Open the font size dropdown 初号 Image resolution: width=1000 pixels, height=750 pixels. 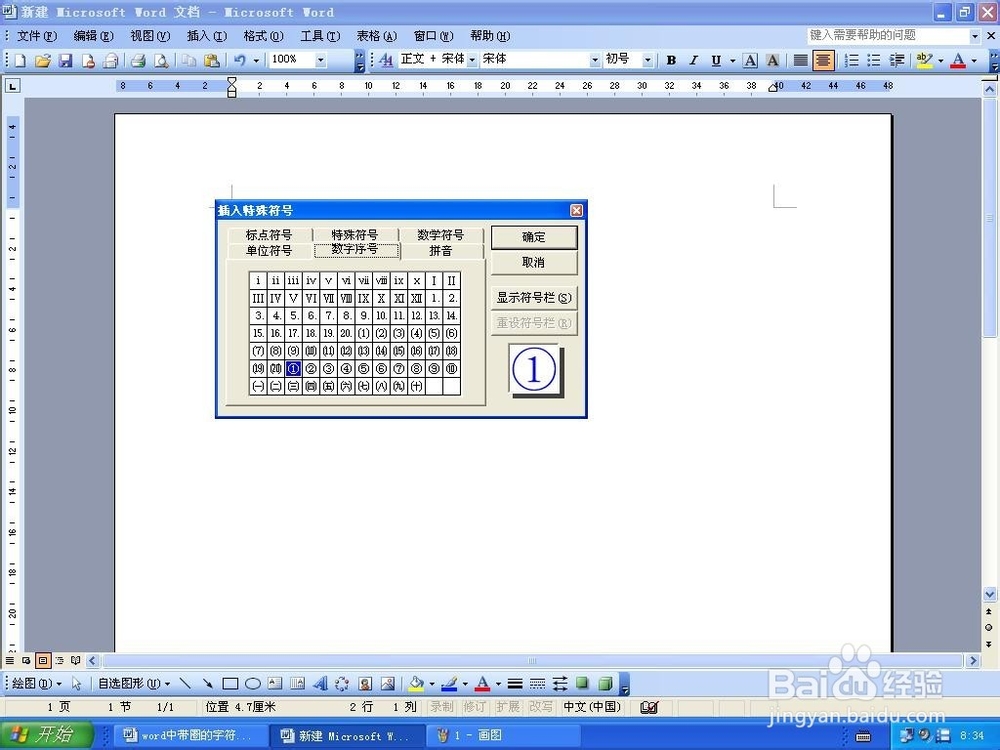(x=647, y=60)
